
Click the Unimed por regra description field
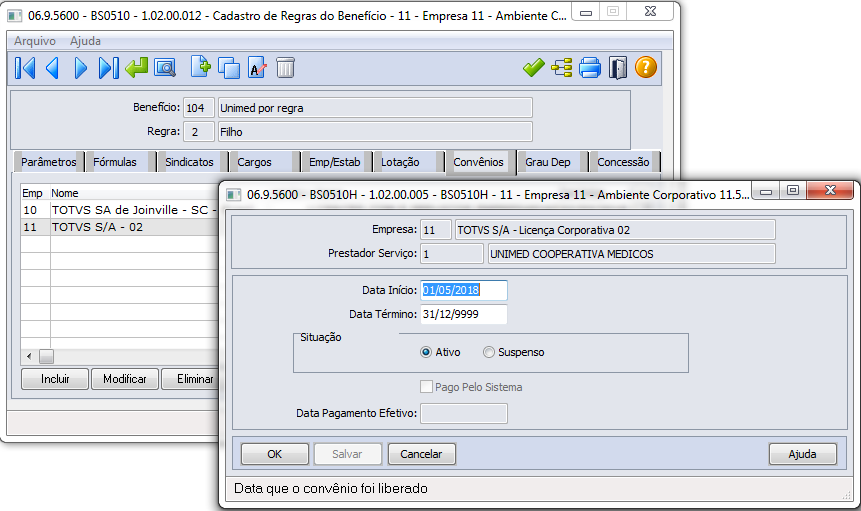(x=375, y=108)
